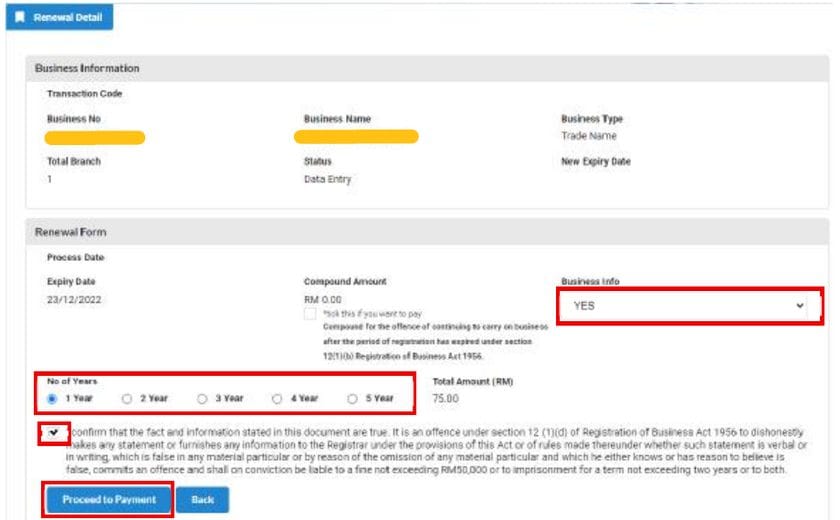
Task: Select the 3 Year radio option
Action: (x=202, y=398)
